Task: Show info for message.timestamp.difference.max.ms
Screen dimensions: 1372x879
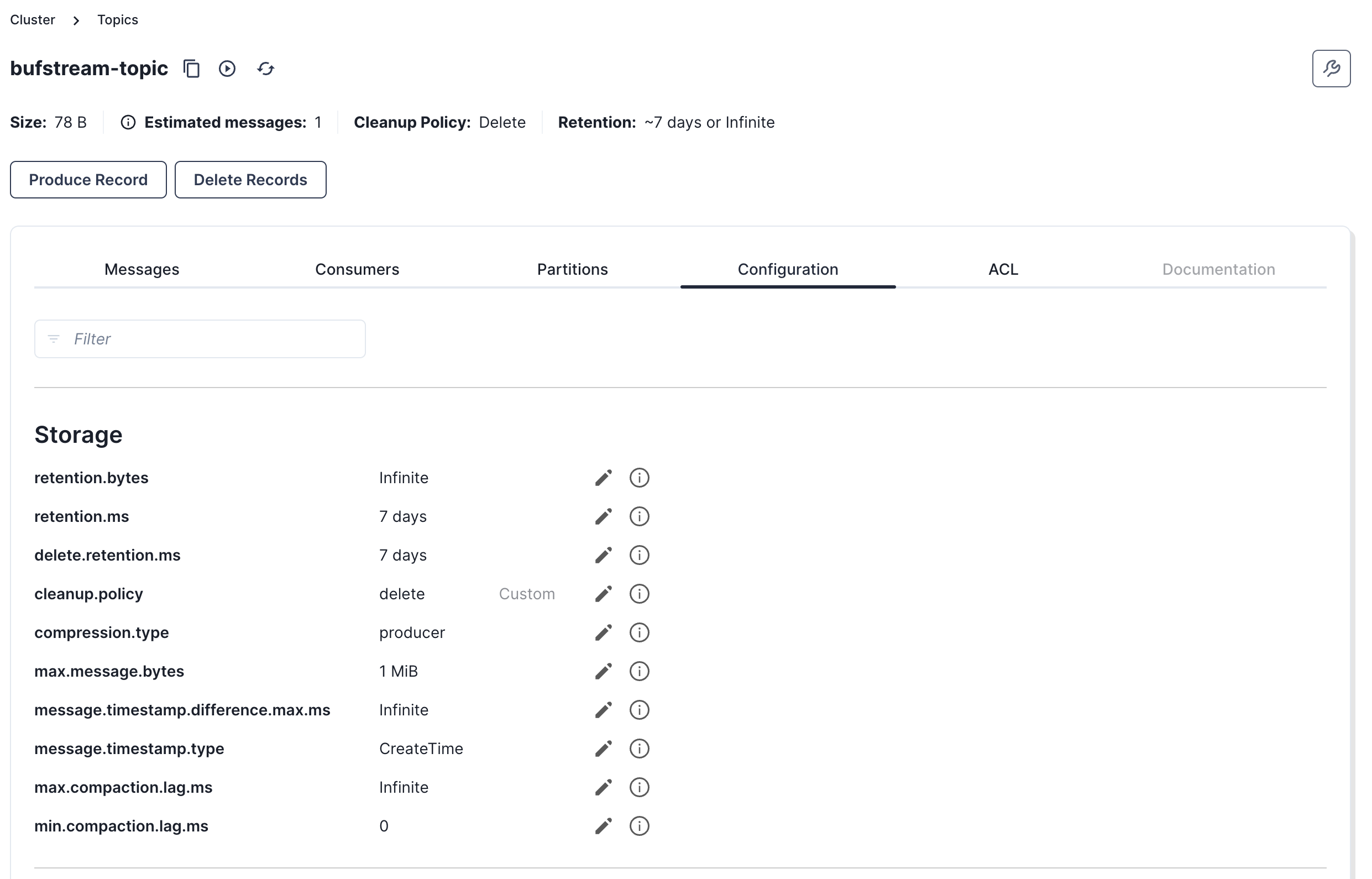Action: [639, 710]
